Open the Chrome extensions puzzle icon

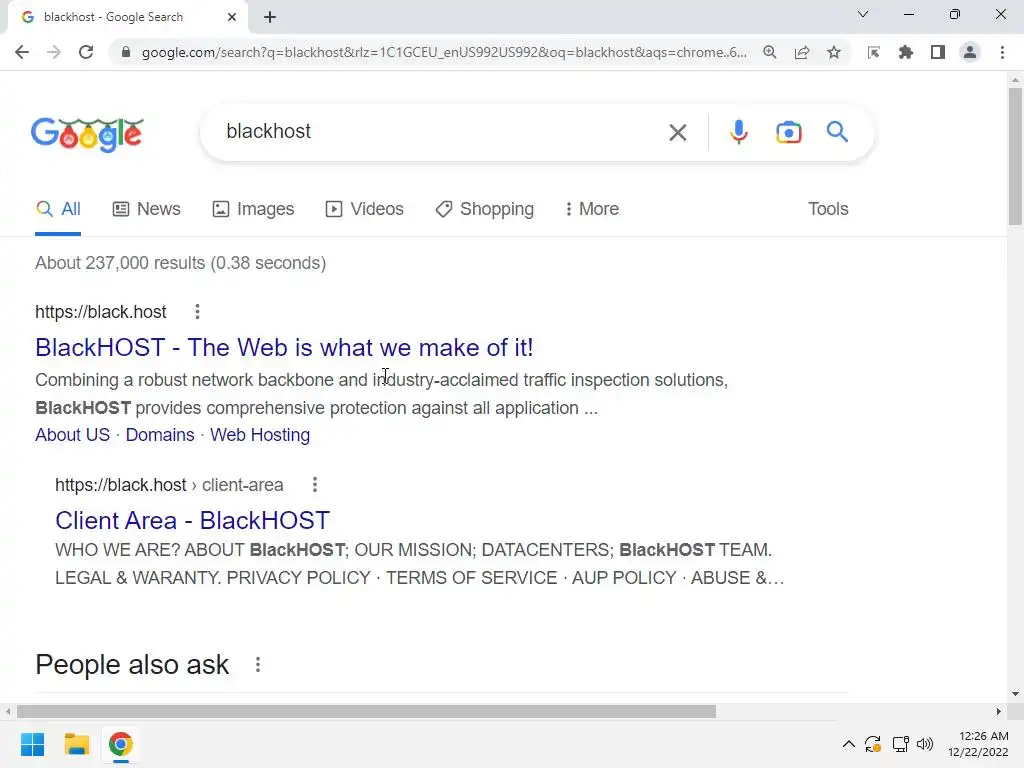coord(906,52)
